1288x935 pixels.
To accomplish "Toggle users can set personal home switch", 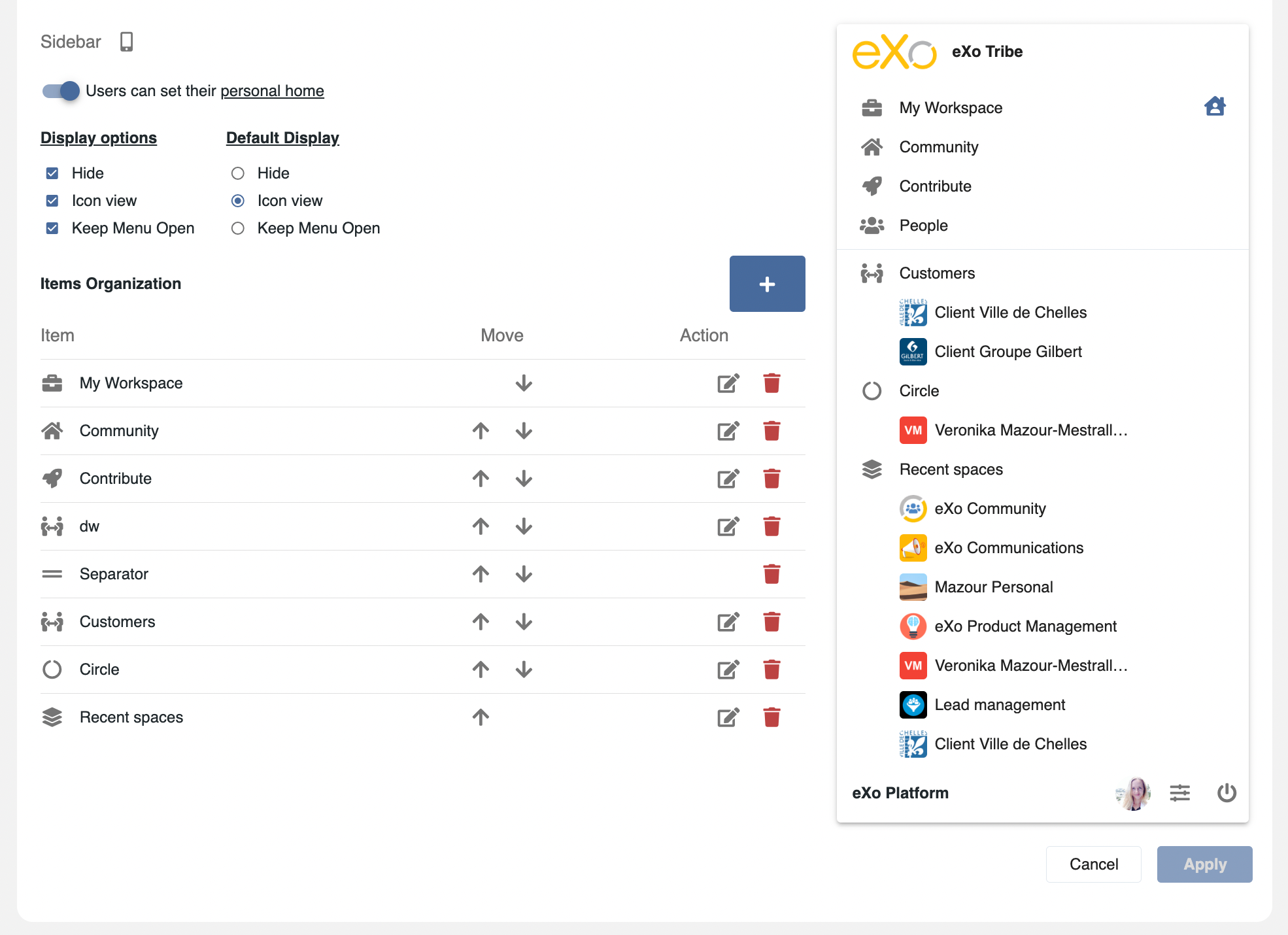I will [61, 91].
